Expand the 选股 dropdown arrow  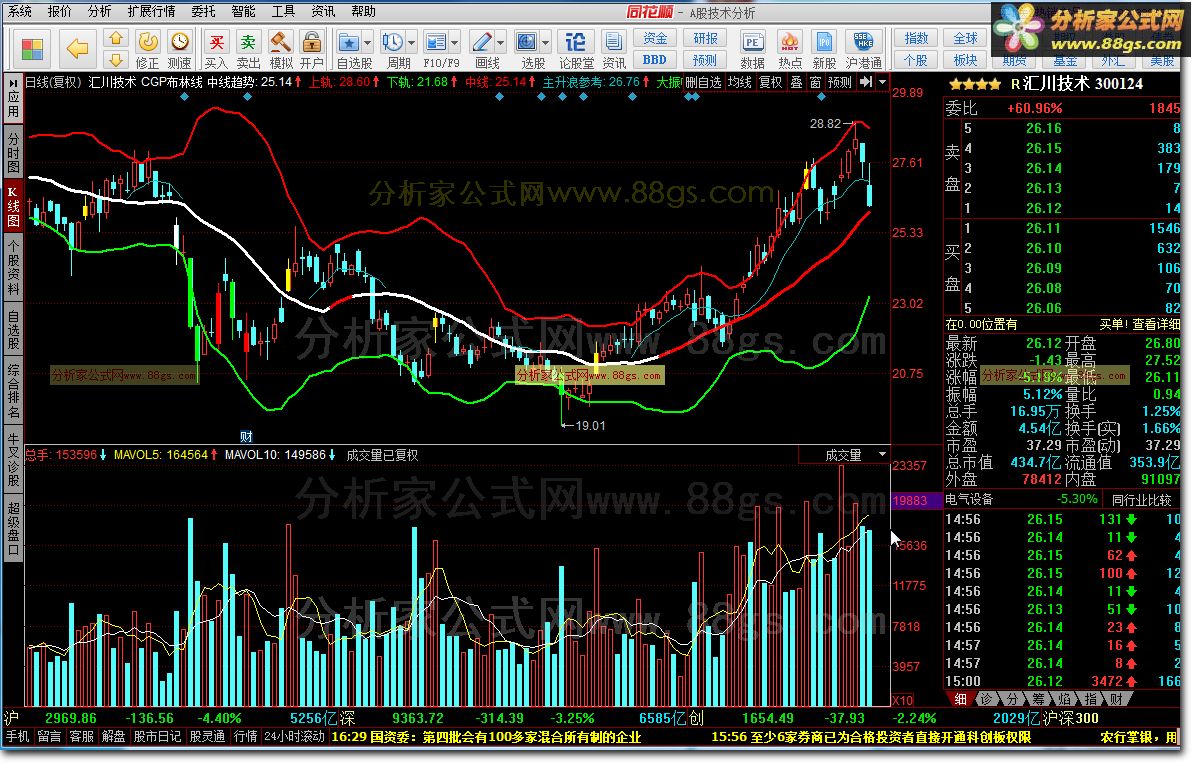546,43
